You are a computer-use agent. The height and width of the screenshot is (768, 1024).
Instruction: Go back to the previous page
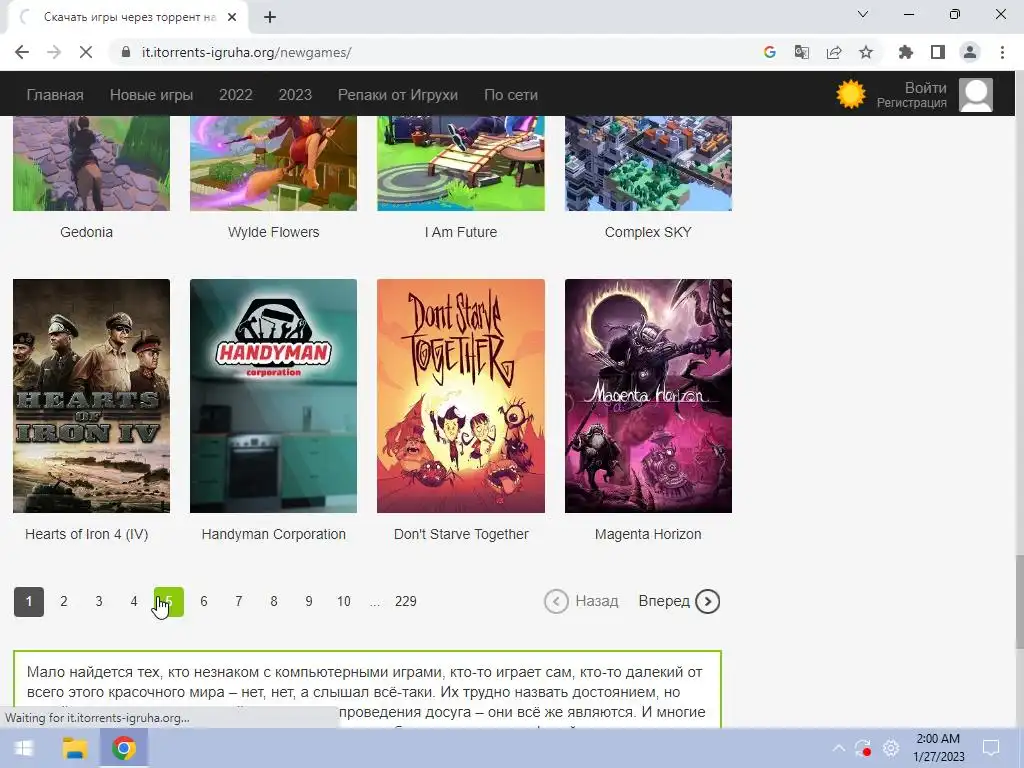[x=22, y=52]
